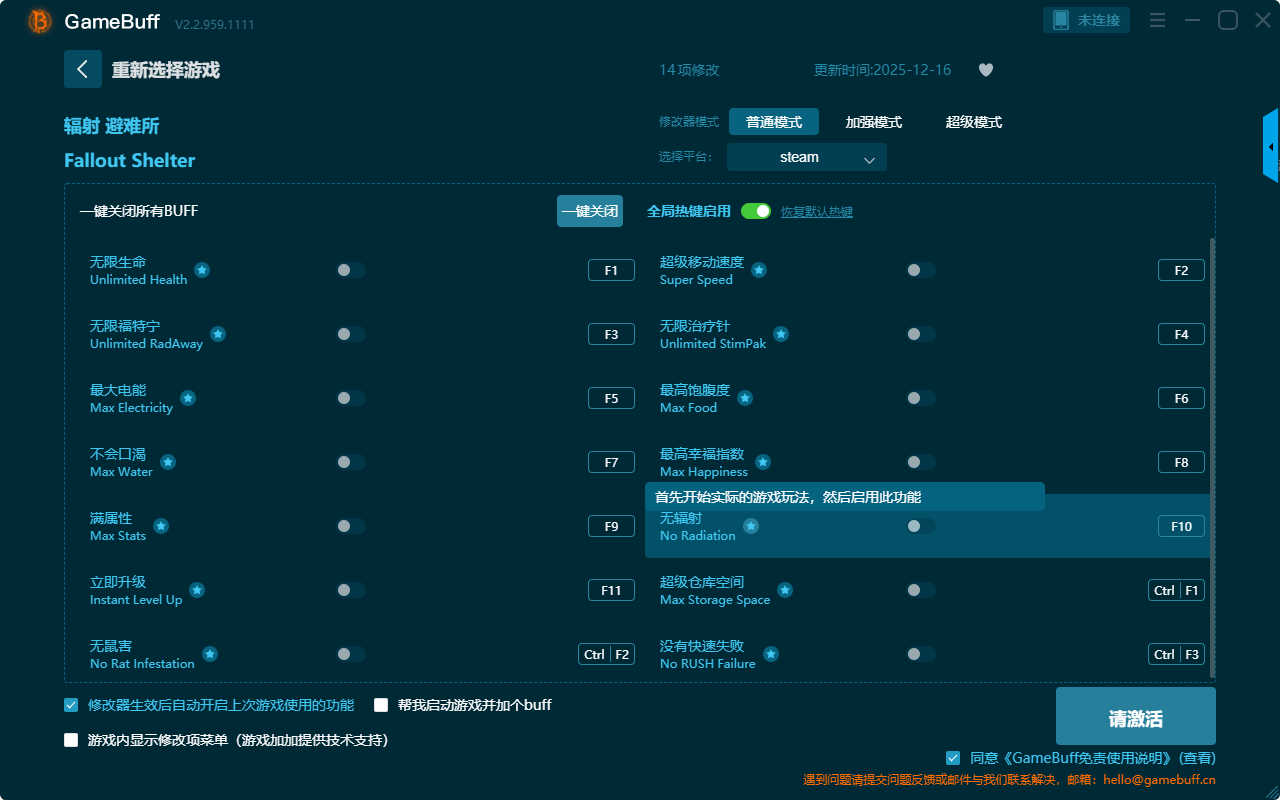This screenshot has height=800, width=1280.
Task: Open the steam platform dropdown
Action: tap(806, 157)
